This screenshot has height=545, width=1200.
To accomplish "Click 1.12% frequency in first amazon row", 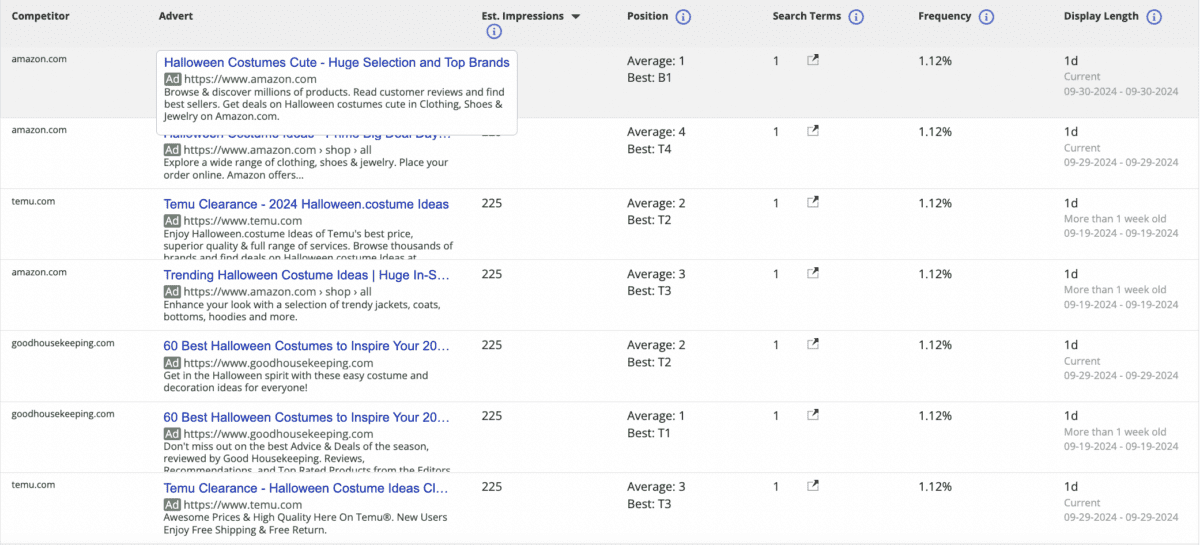I will pyautogui.click(x=935, y=61).
